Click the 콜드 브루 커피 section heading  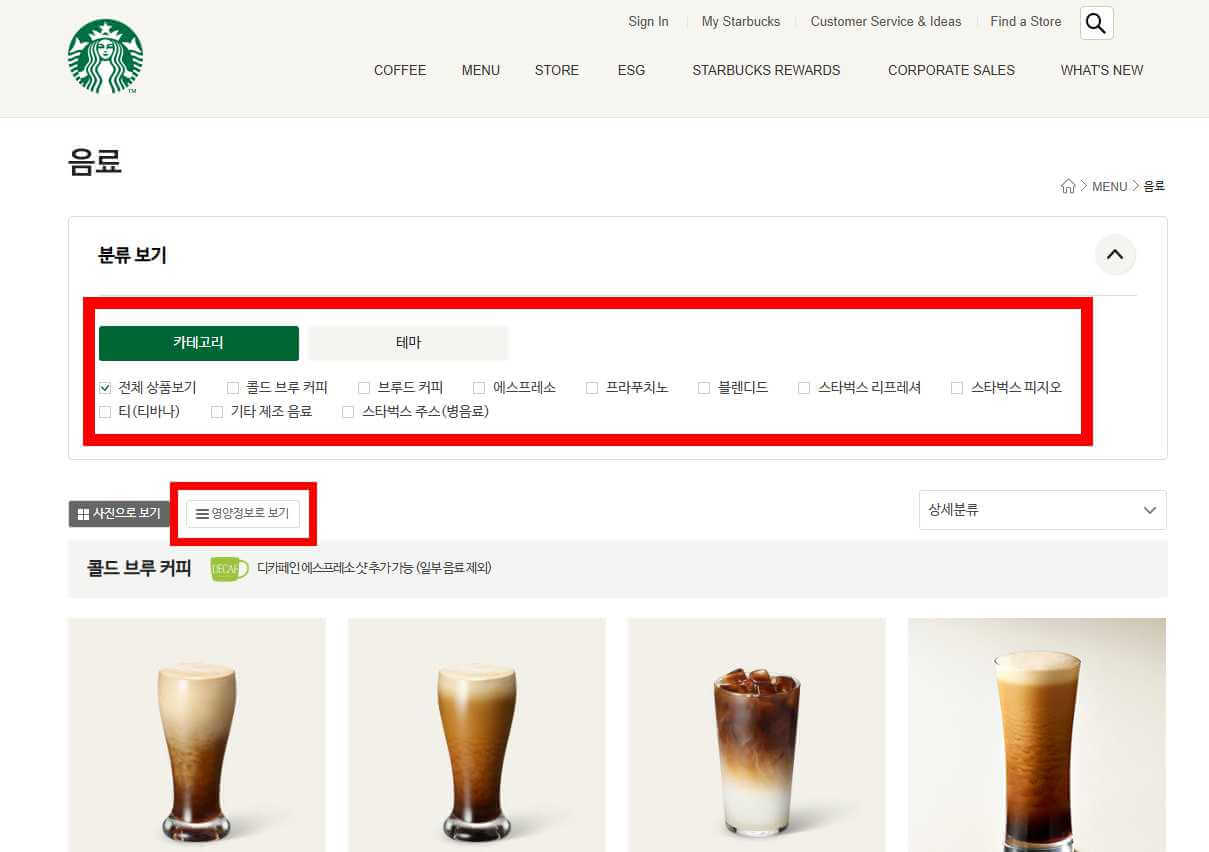tap(139, 569)
